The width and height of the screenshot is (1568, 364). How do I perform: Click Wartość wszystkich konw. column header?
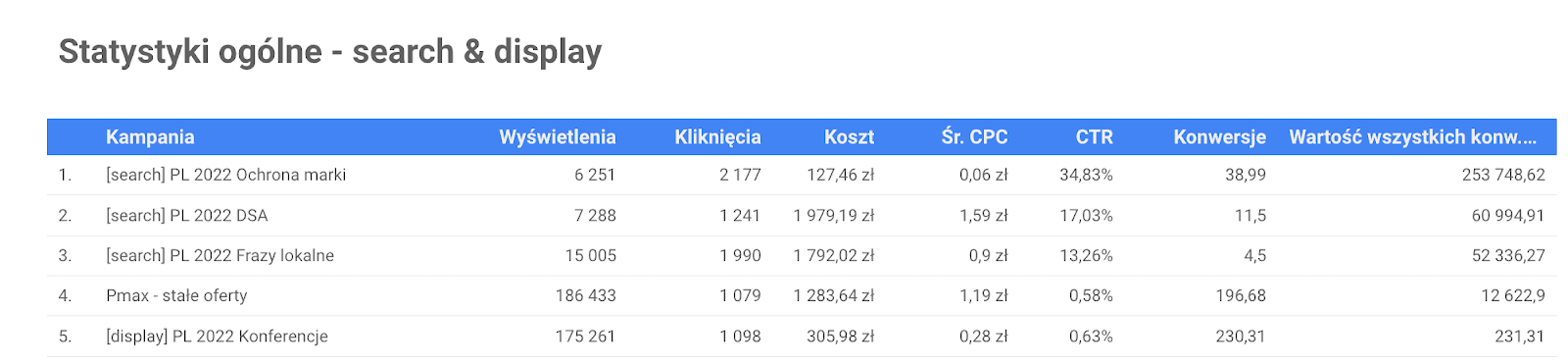tap(1412, 137)
